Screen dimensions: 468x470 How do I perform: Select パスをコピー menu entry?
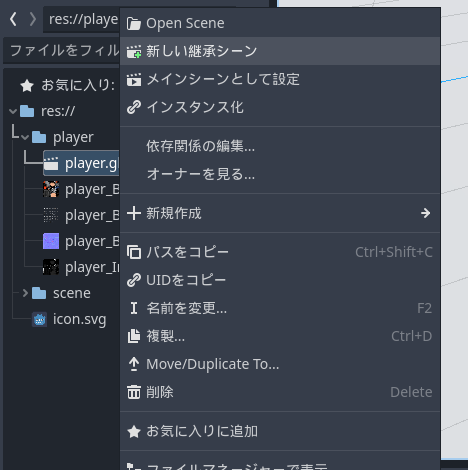pyautogui.click(x=280, y=252)
